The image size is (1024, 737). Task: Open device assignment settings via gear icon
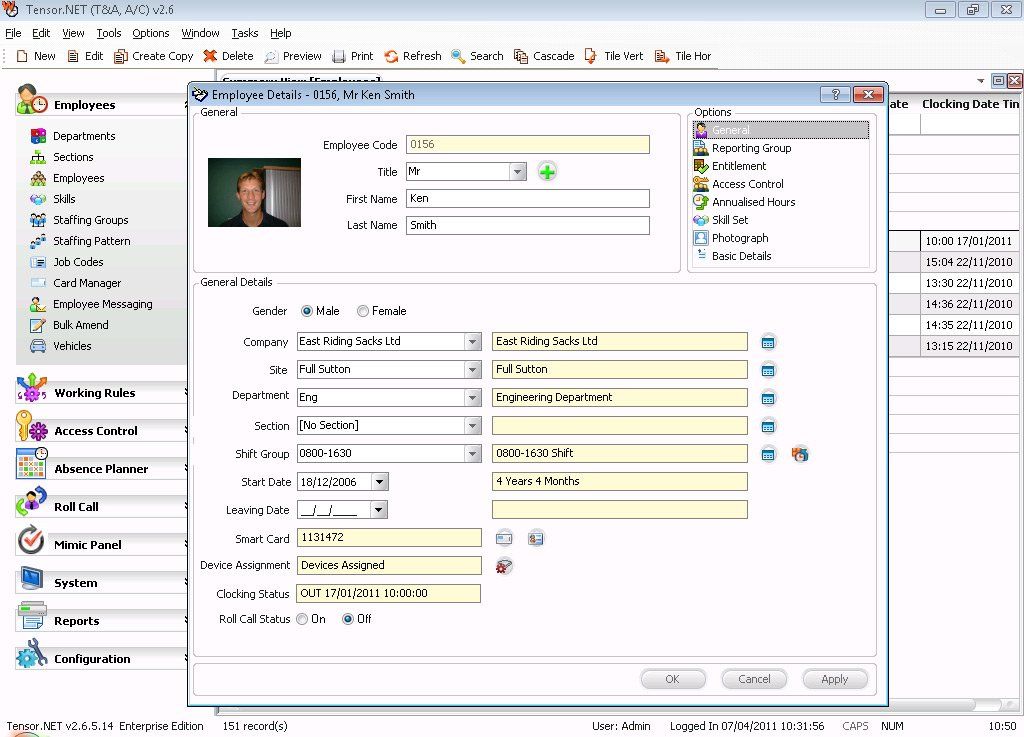[x=504, y=566]
